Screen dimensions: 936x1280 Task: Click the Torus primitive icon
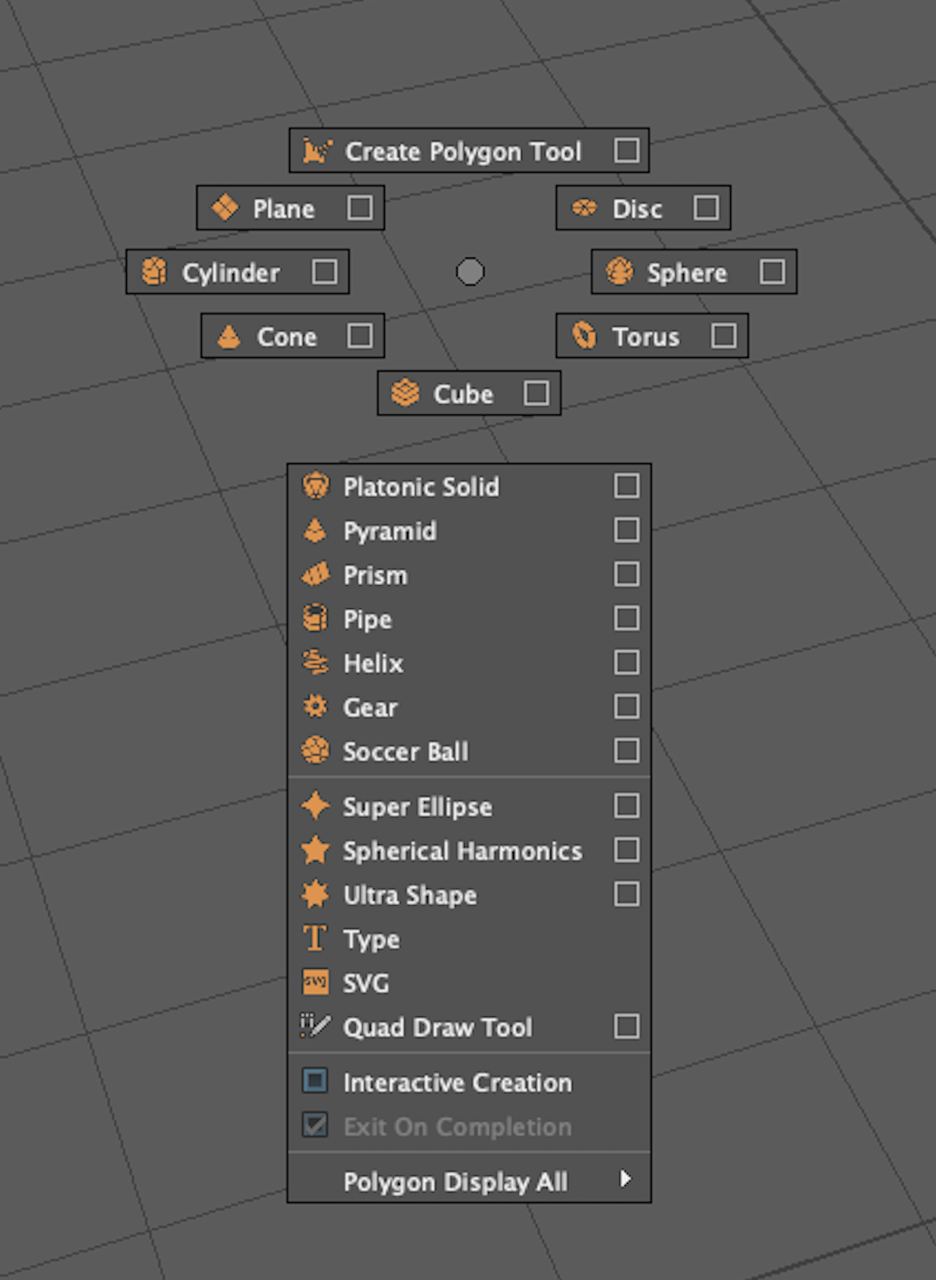[584, 336]
